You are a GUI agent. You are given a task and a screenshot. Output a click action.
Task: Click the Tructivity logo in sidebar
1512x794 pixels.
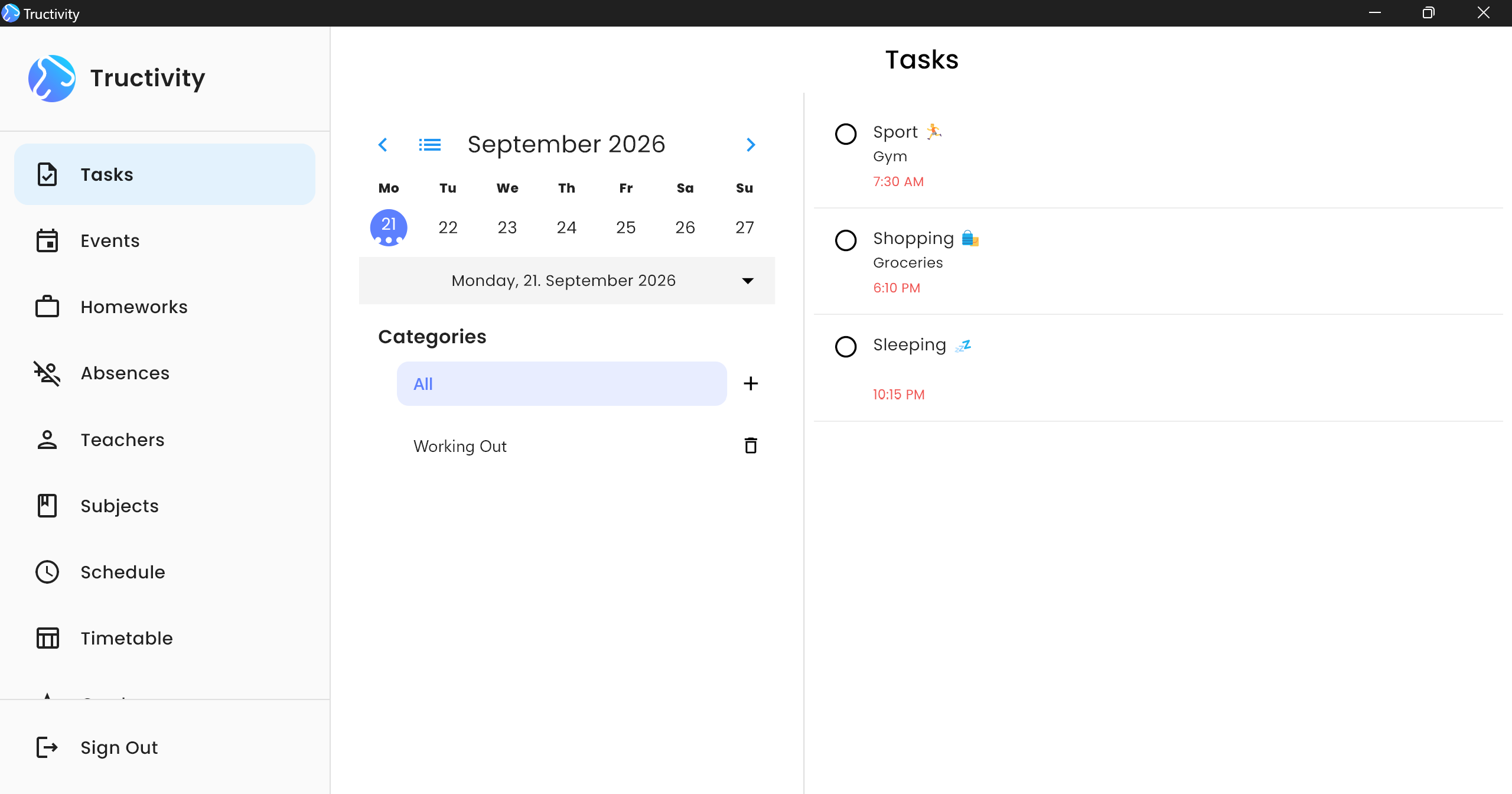point(52,78)
